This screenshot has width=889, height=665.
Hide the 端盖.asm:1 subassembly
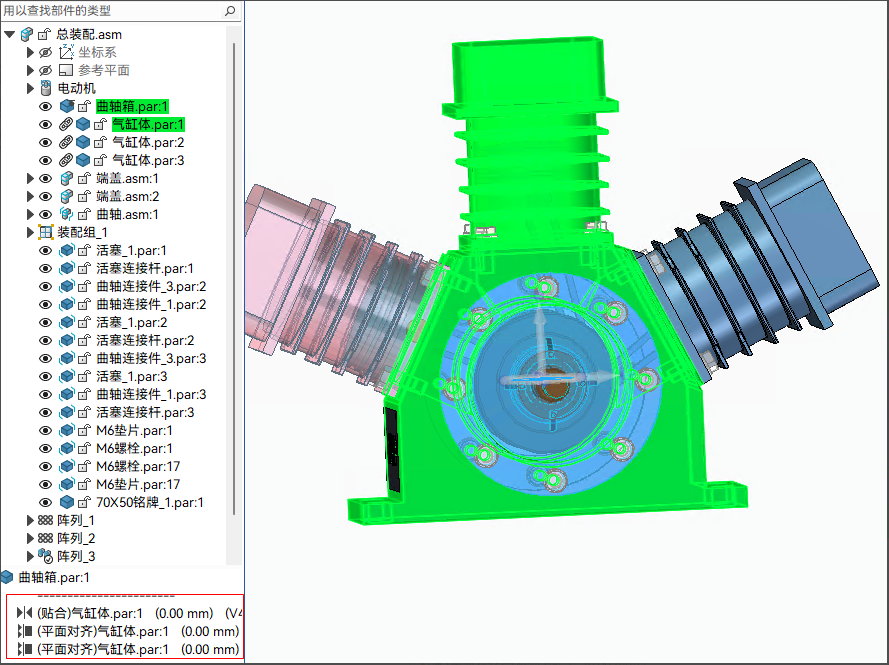[x=45, y=179]
